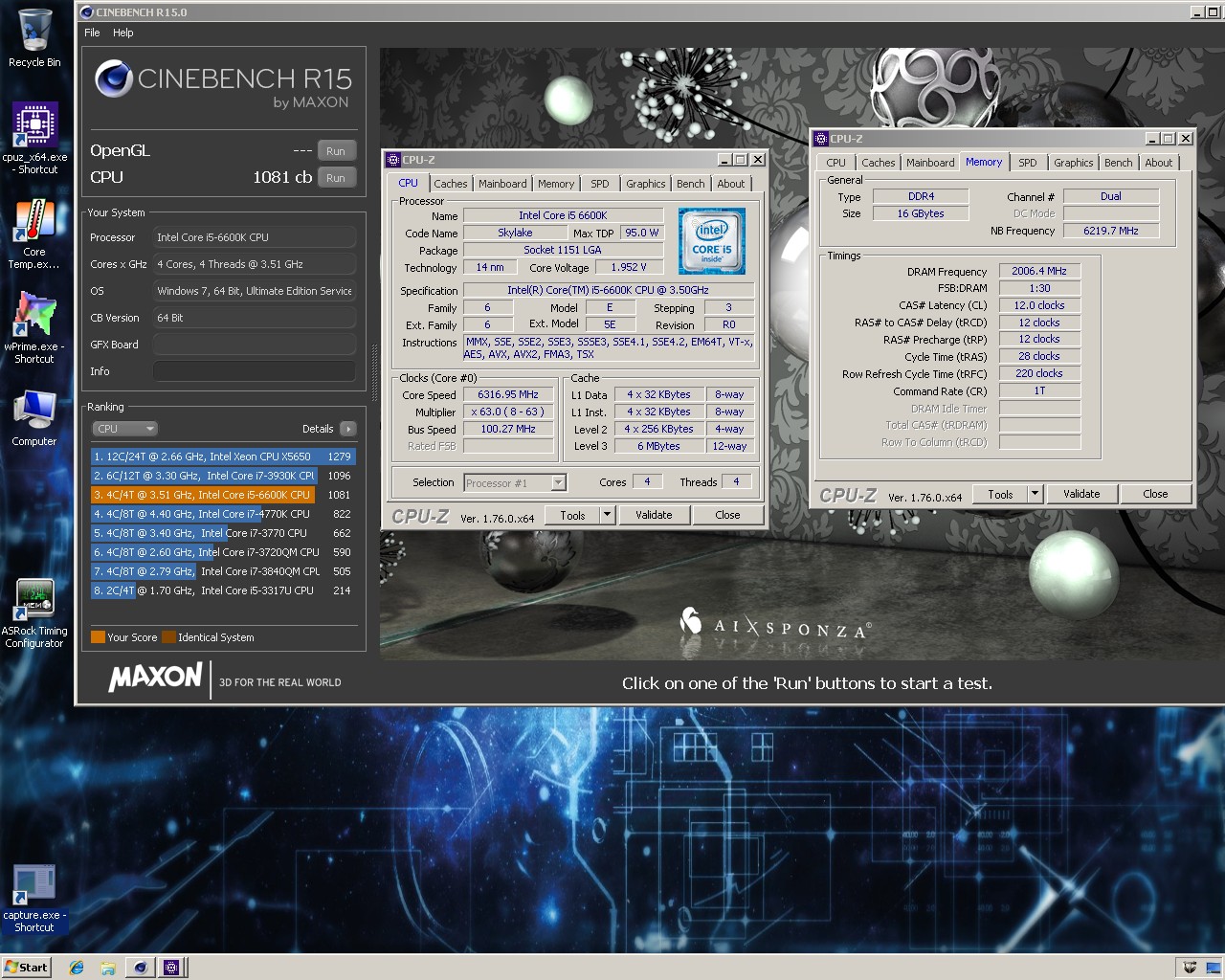The image size is (1225, 980).
Task: Switch to Caches tab in right CPU-Z window
Action: tap(879, 163)
